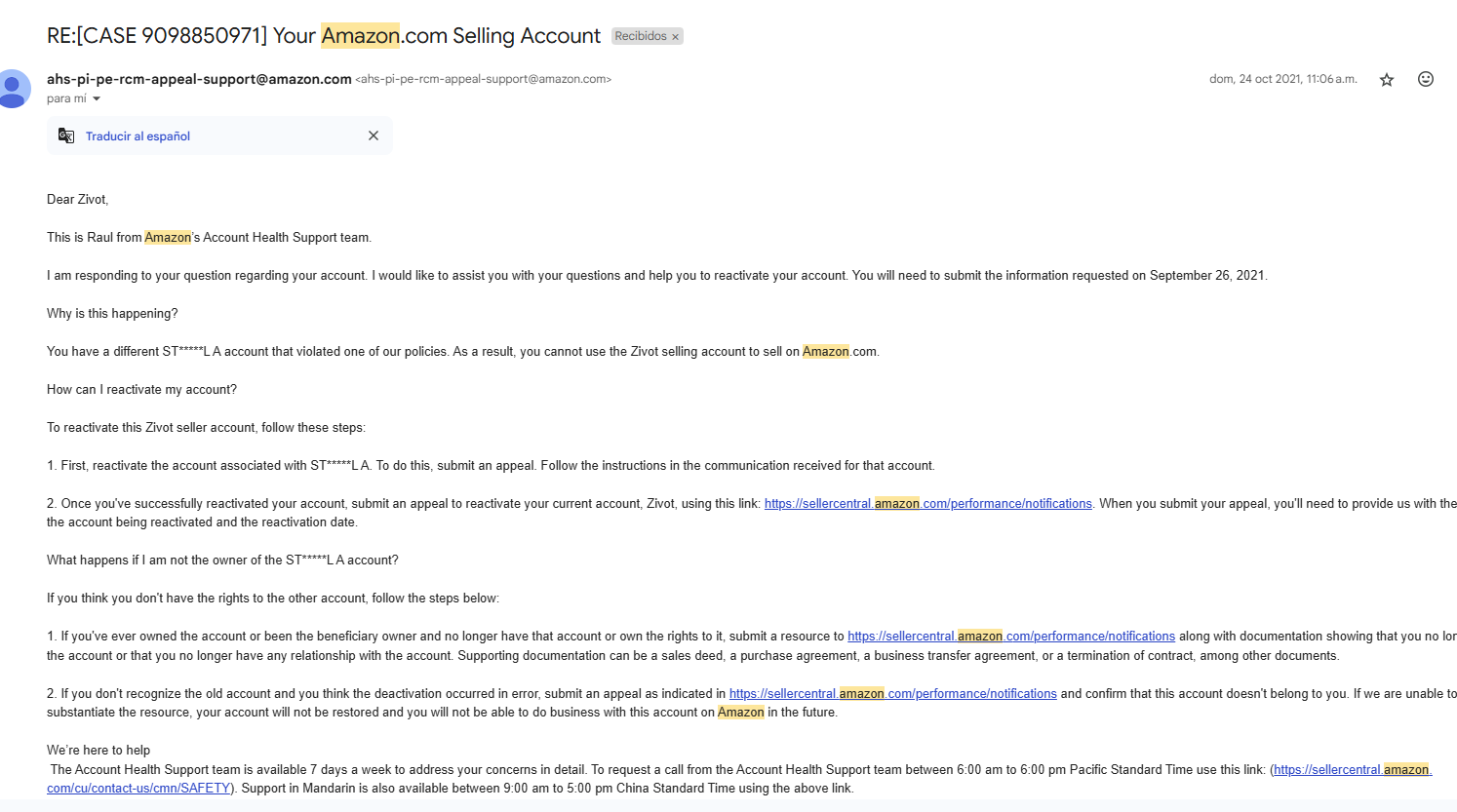
Task: Open sellercentral link after 'submit a resource to'
Action: pos(1011,637)
